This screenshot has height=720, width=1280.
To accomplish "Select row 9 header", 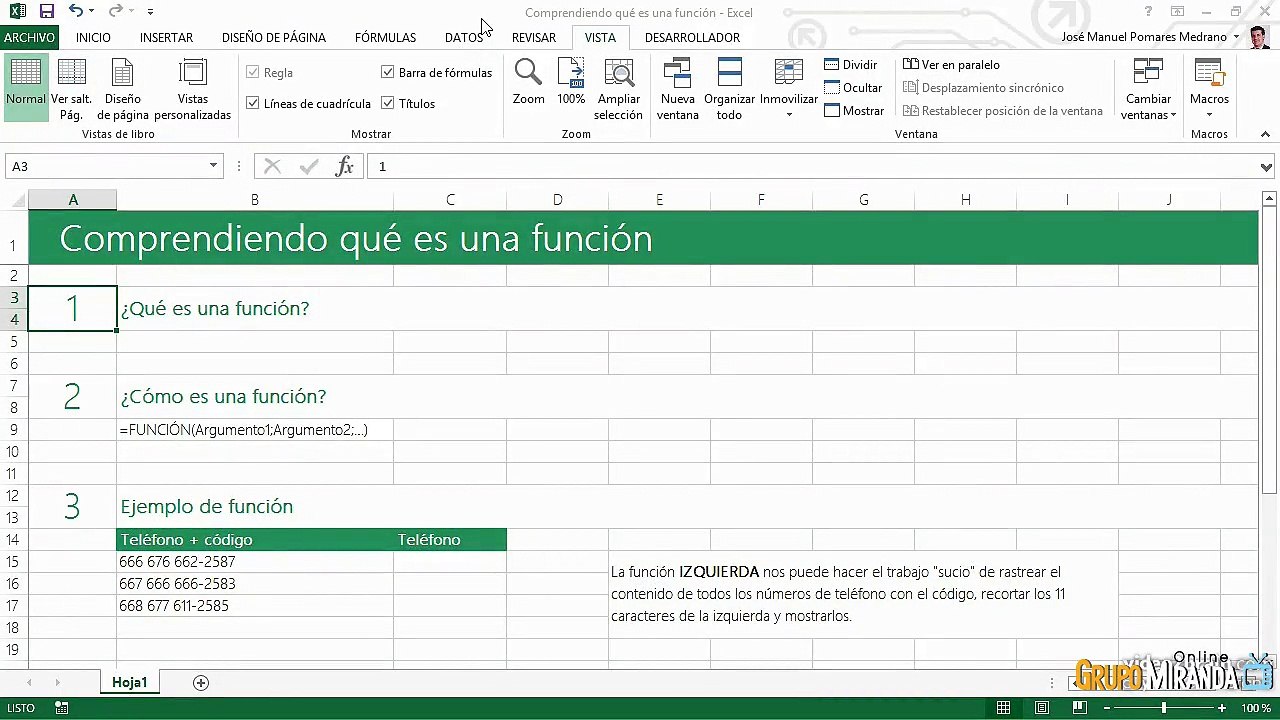I will pyautogui.click(x=14, y=430).
